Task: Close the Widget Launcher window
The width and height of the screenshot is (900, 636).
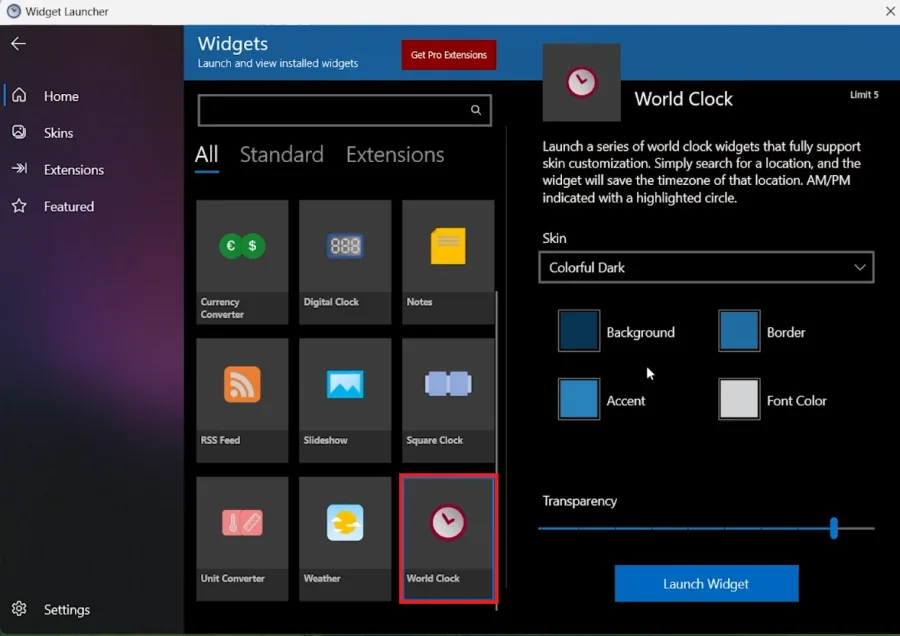Action: 890,11
